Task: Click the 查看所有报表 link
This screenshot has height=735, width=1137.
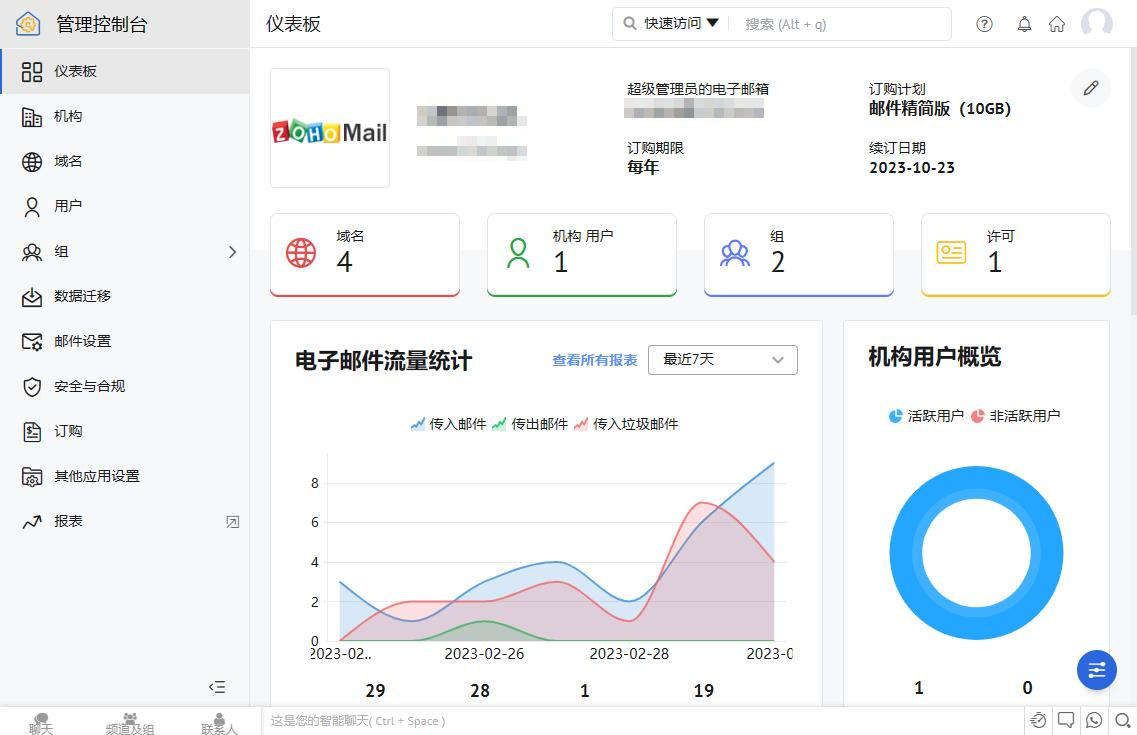Action: [594, 360]
